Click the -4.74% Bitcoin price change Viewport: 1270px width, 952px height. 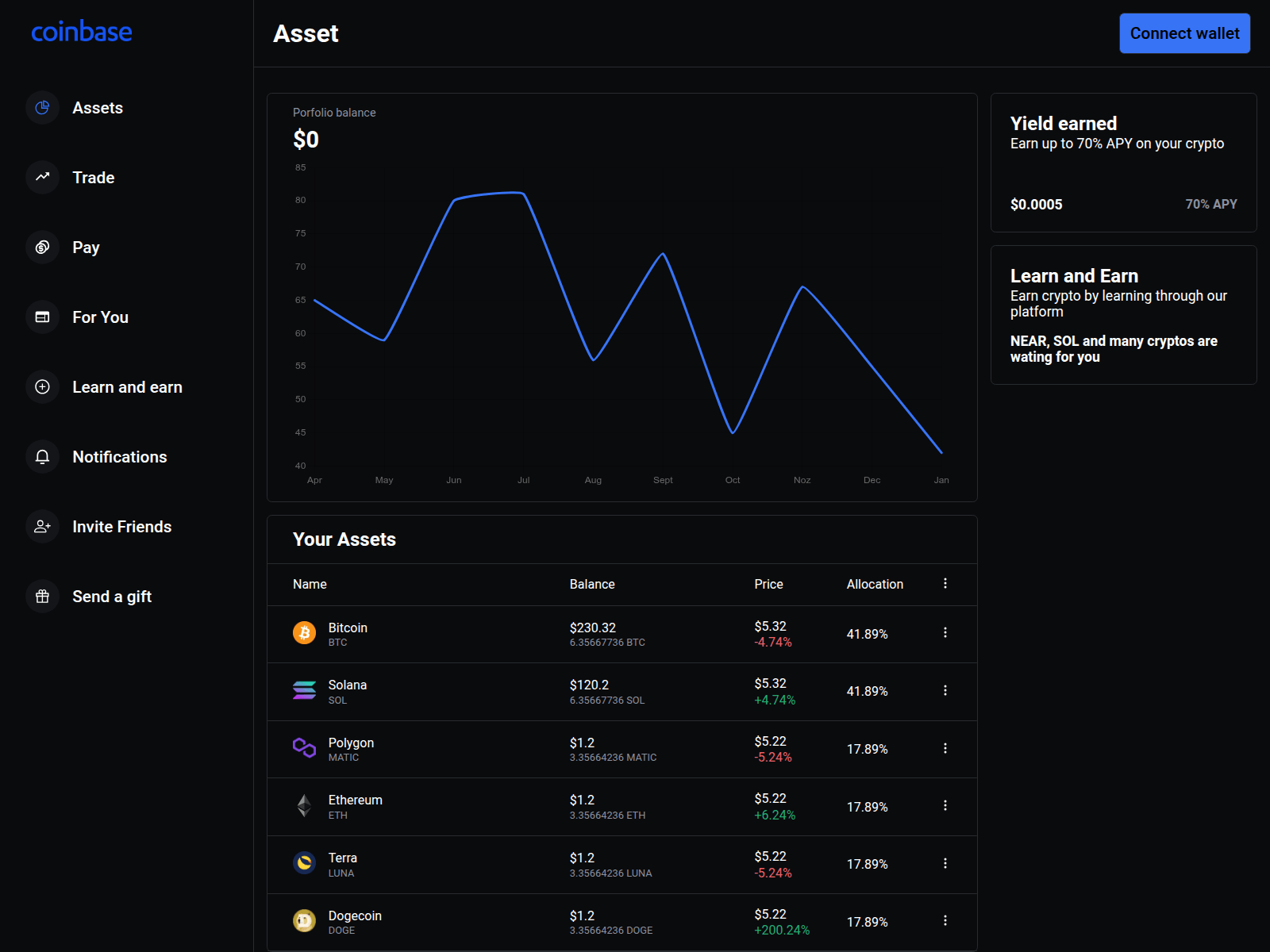pos(773,642)
